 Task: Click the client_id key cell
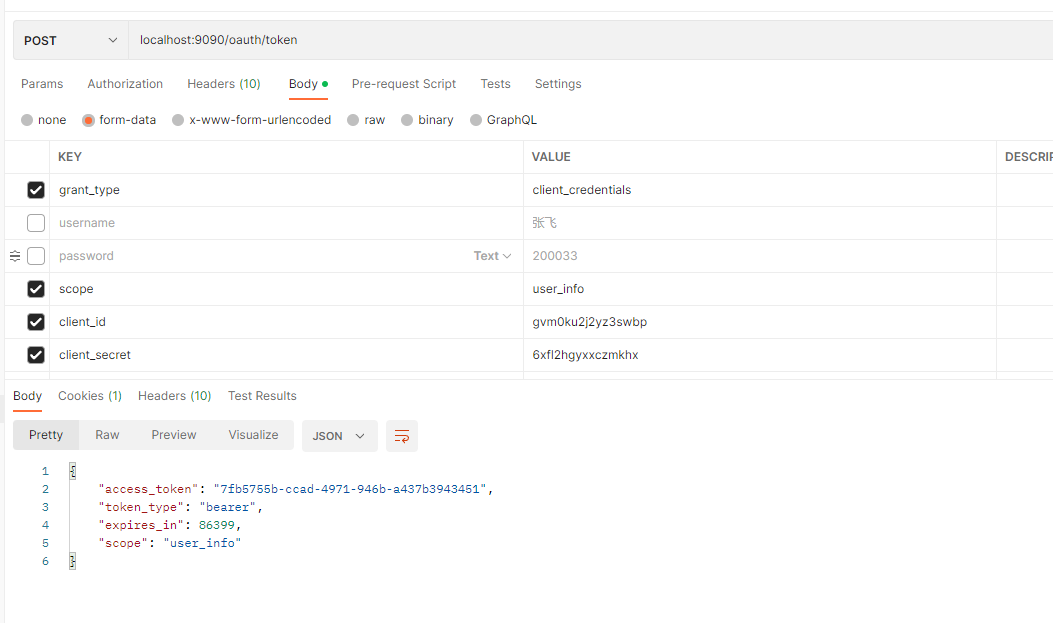click(286, 322)
